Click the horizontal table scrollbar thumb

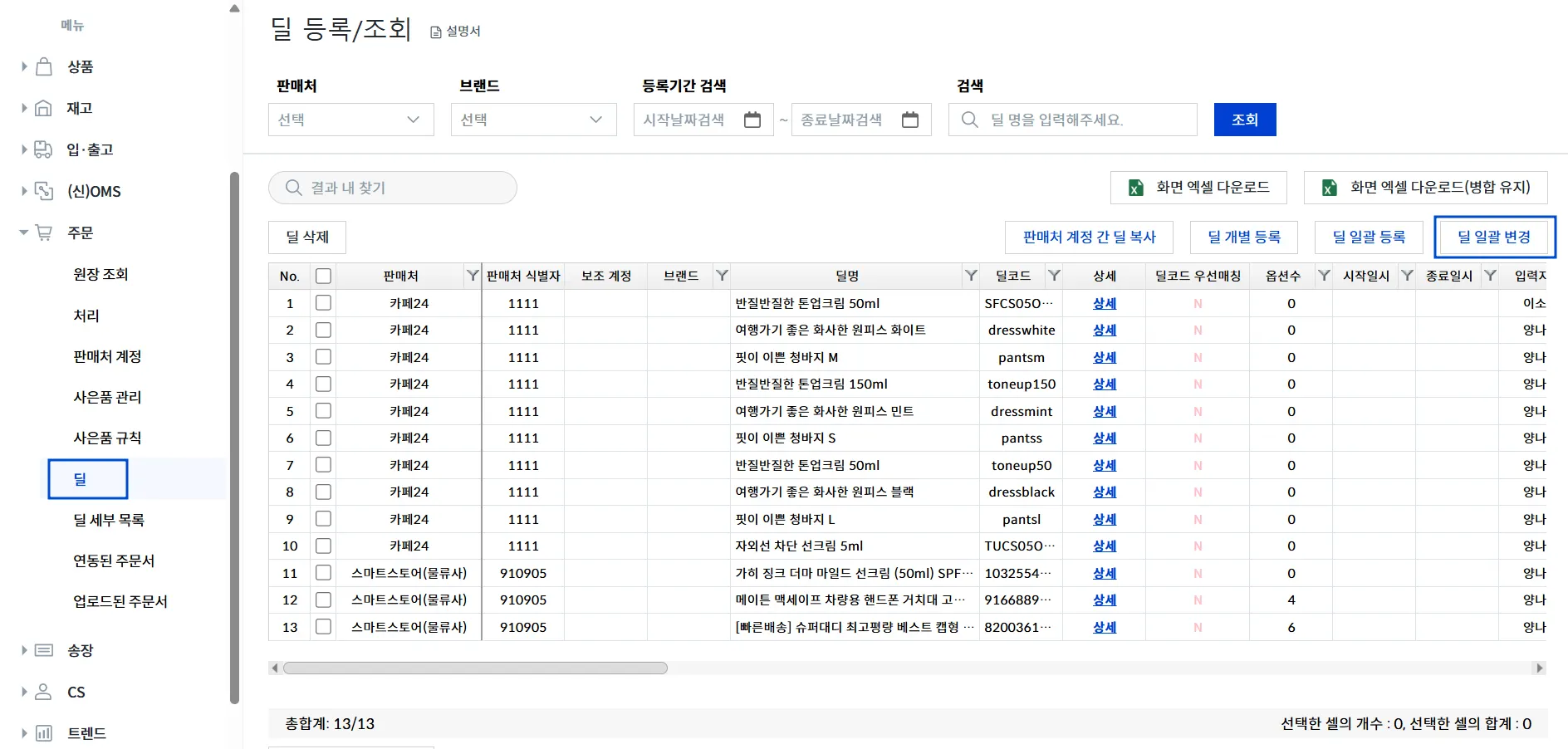(475, 668)
